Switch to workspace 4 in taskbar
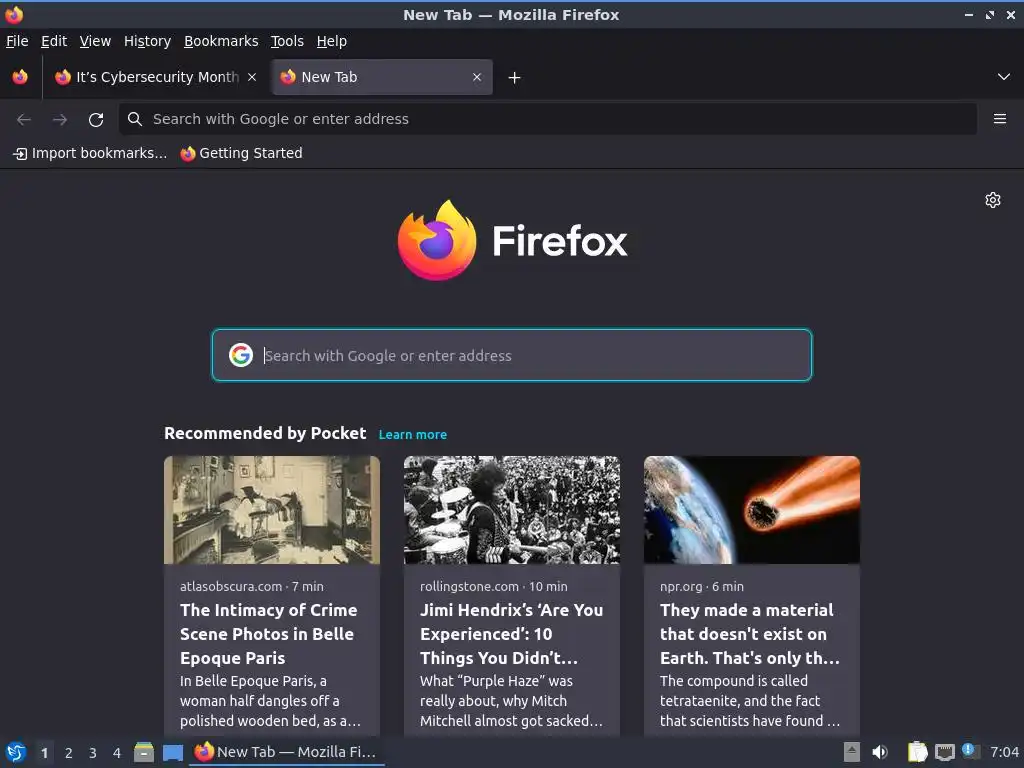This screenshot has height=768, width=1024. 117,753
